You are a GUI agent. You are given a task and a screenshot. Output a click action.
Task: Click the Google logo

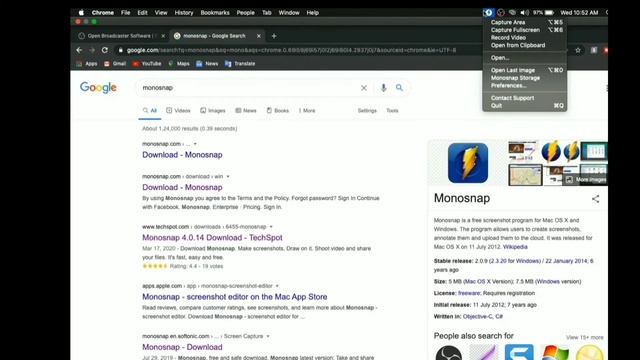point(98,87)
